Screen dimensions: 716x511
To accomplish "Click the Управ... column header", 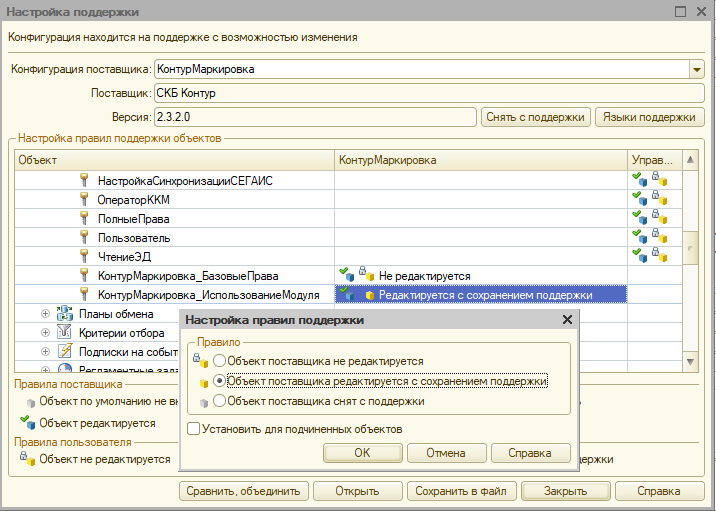I will [x=655, y=160].
